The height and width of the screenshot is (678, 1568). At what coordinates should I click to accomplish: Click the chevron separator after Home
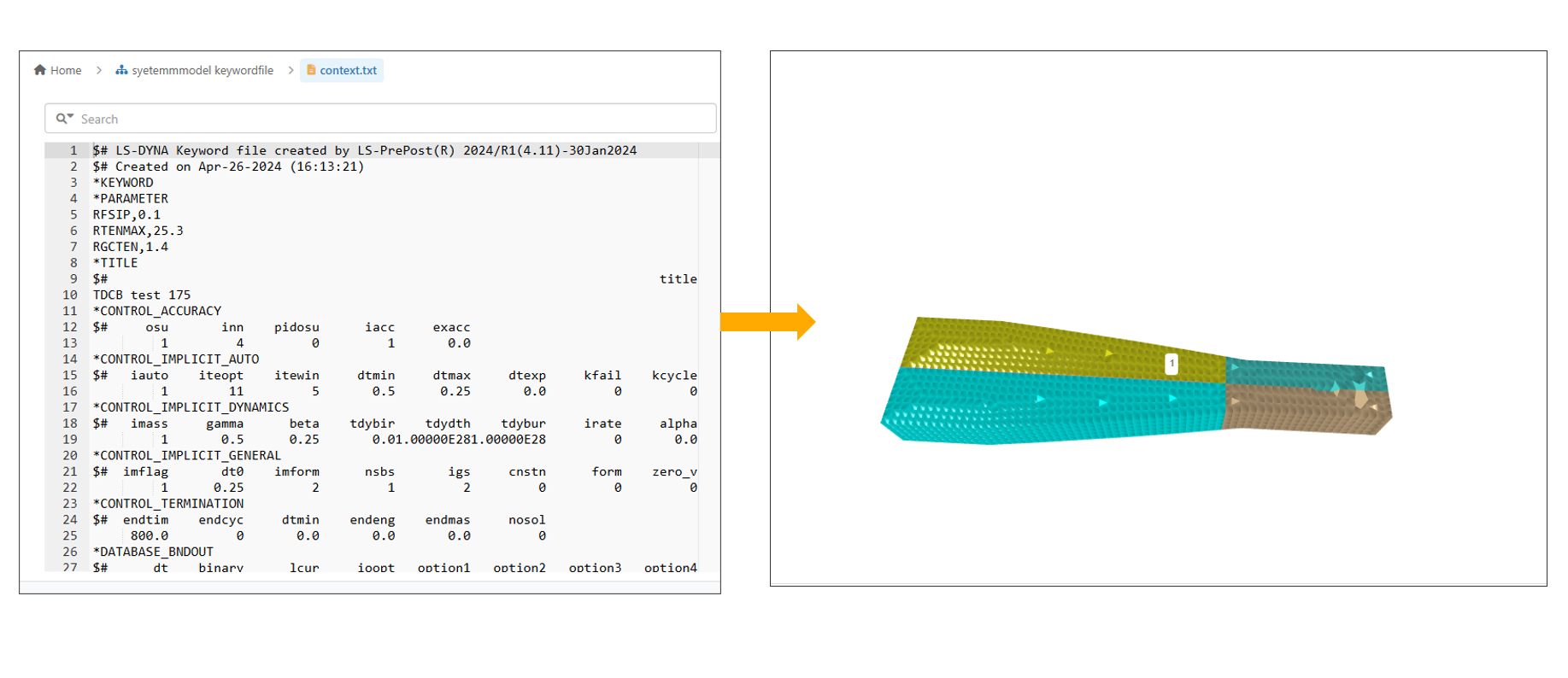(x=99, y=70)
